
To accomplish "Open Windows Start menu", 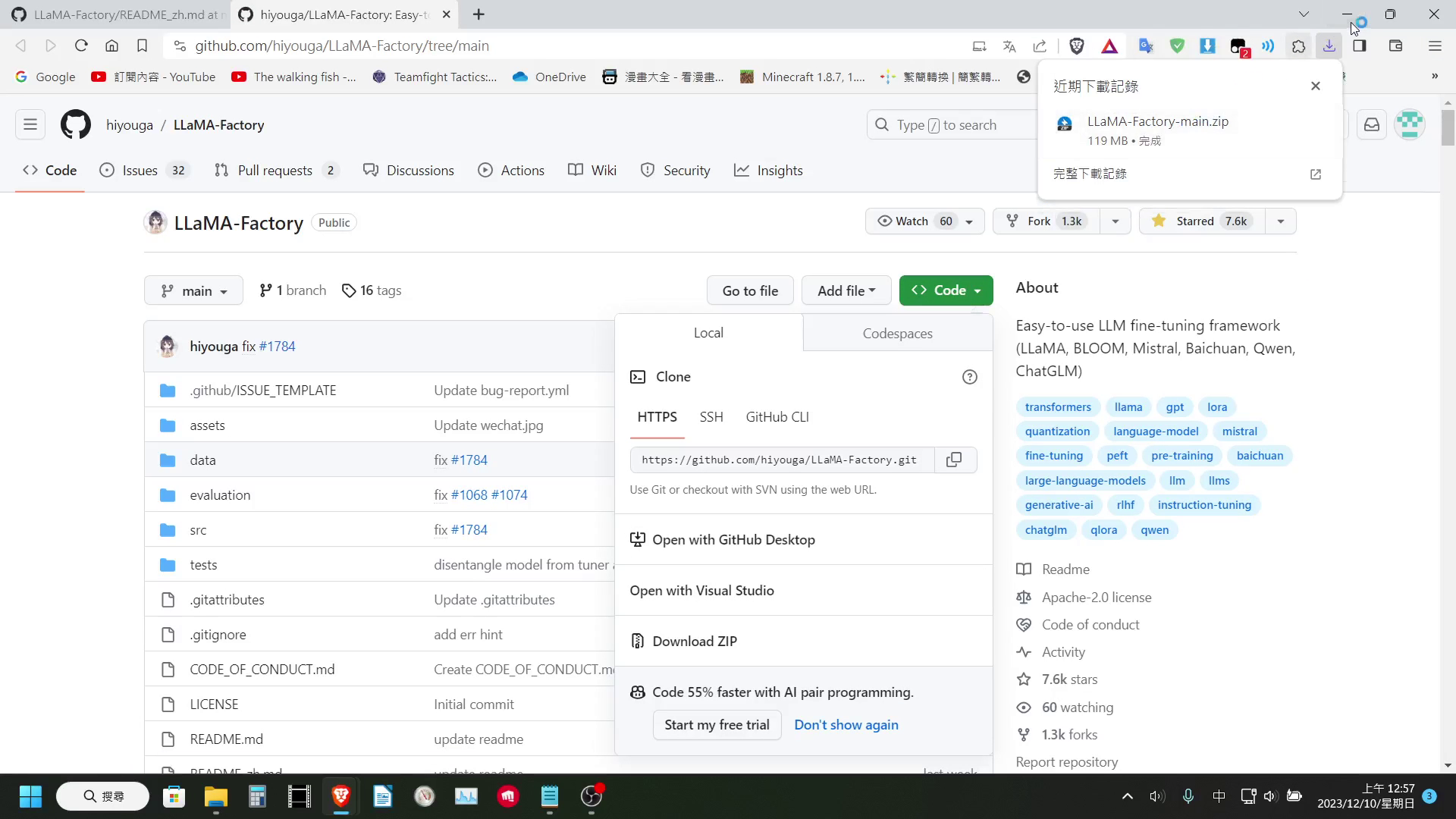I will coord(30,796).
